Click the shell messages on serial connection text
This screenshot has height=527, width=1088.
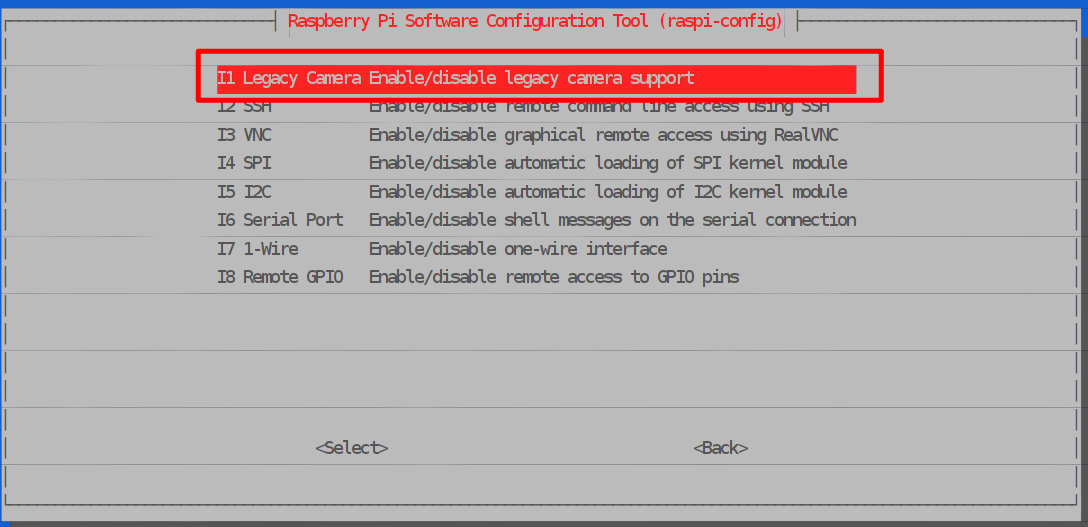pyautogui.click(x=612, y=220)
